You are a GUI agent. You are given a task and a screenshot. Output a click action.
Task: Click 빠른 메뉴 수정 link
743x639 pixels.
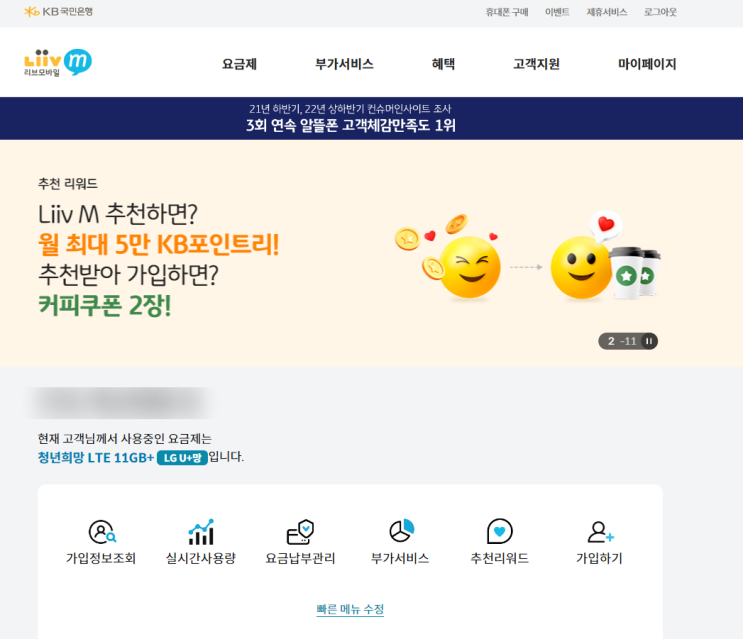click(x=350, y=609)
